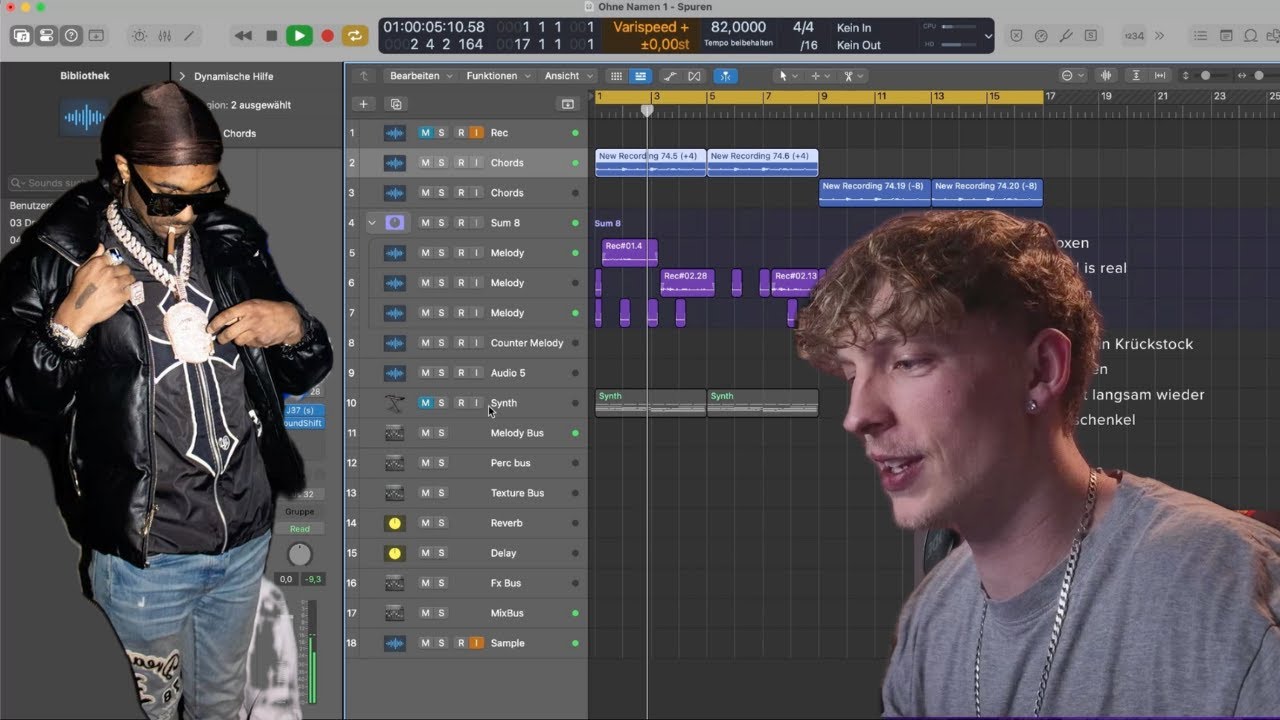Duplicate the track with the duplicate button
Image resolution: width=1280 pixels, height=720 pixels.
pos(395,104)
